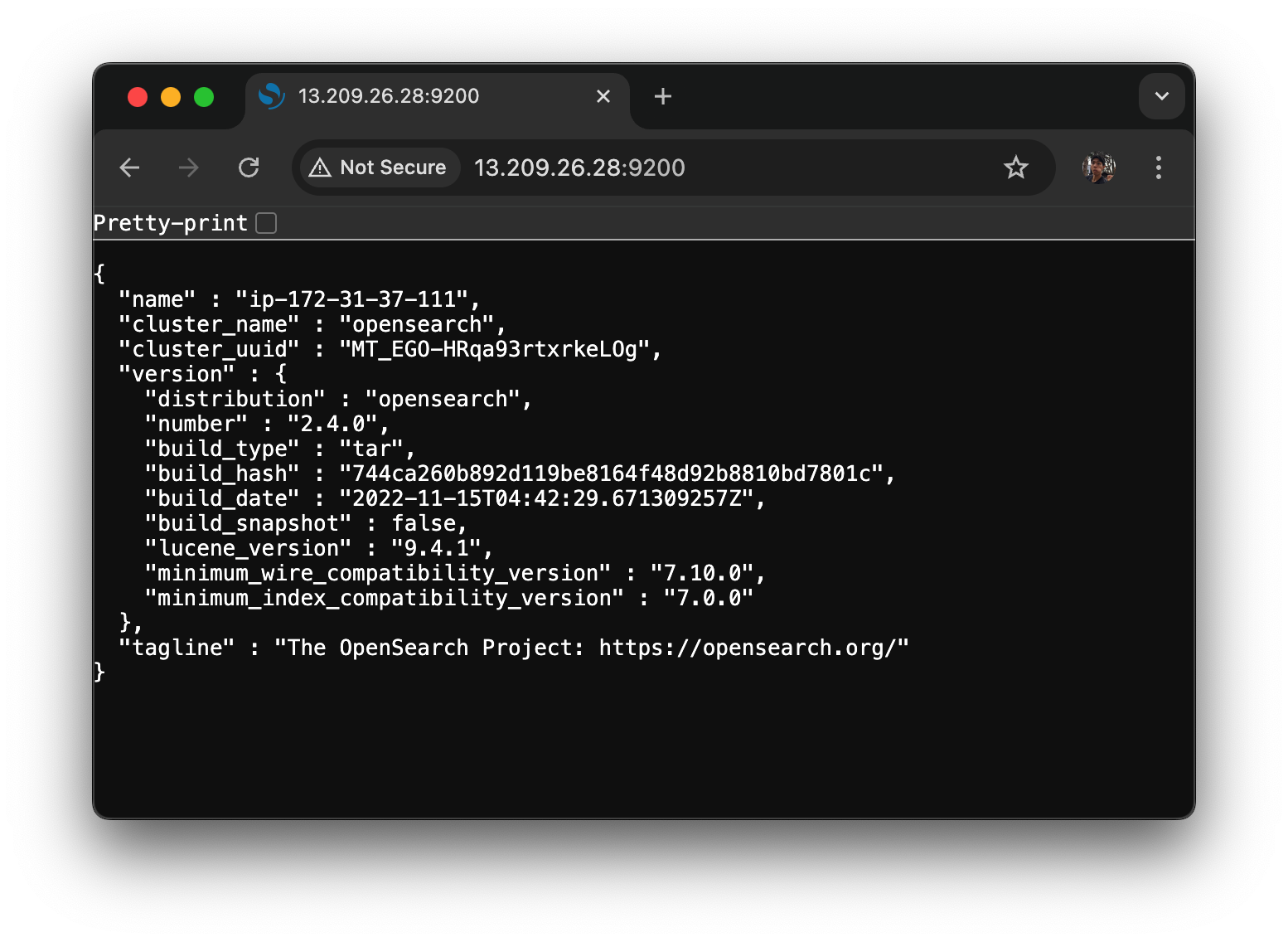The height and width of the screenshot is (942, 1288).
Task: Click build_snapshot value false
Action: click(424, 523)
